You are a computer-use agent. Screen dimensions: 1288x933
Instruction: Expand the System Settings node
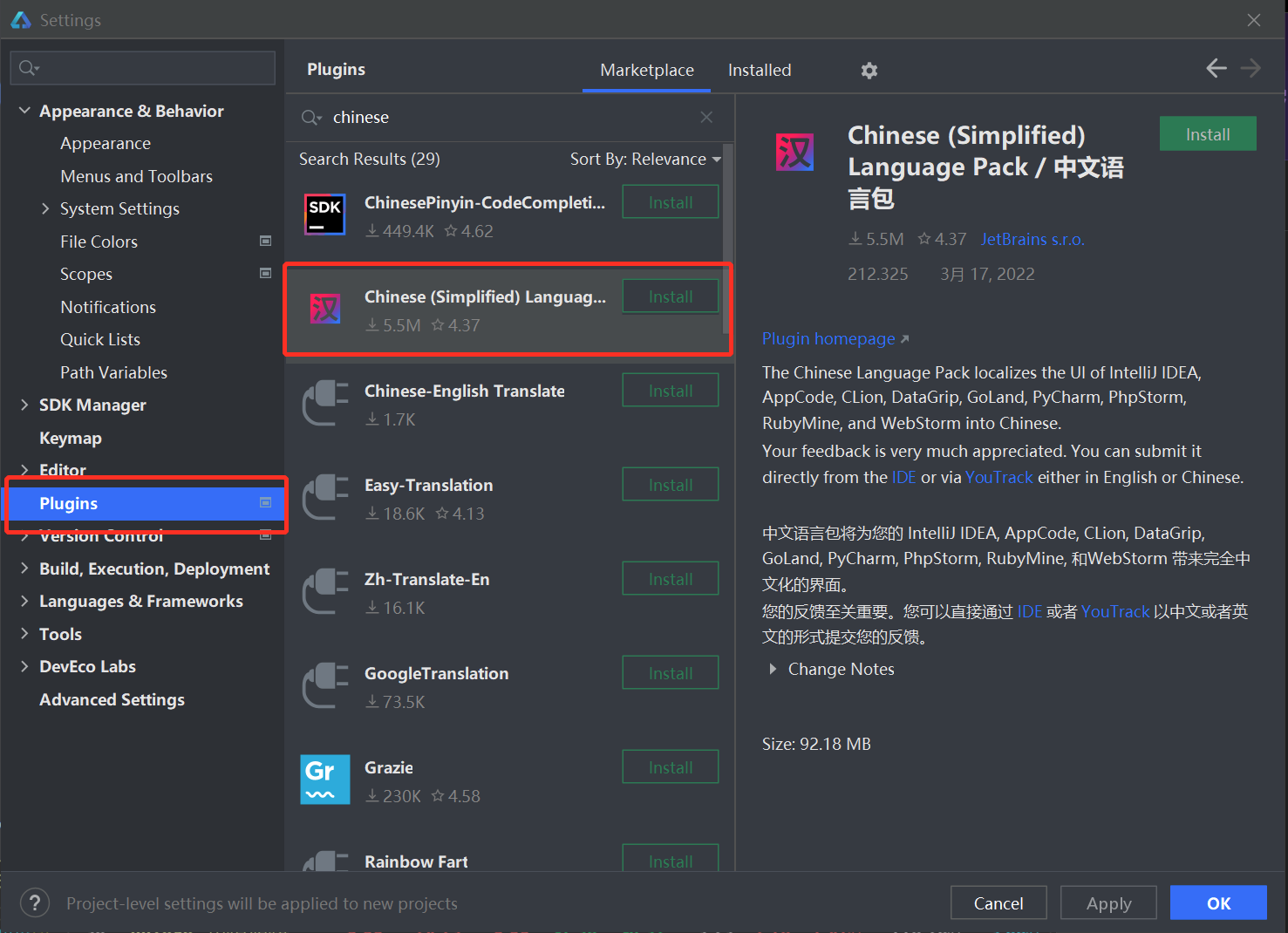pyautogui.click(x=45, y=208)
